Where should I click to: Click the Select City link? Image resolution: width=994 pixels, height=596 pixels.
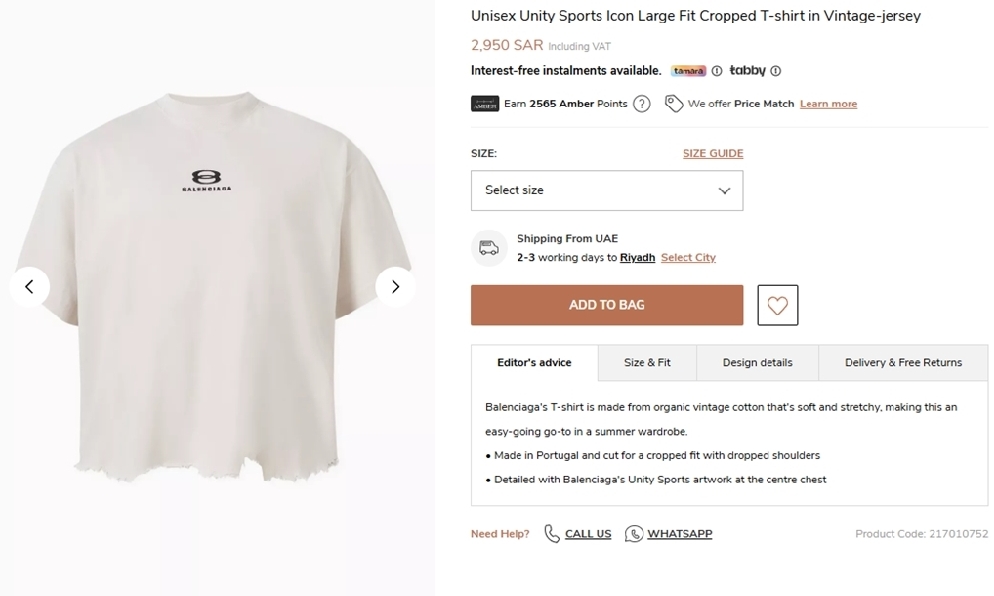tap(688, 258)
